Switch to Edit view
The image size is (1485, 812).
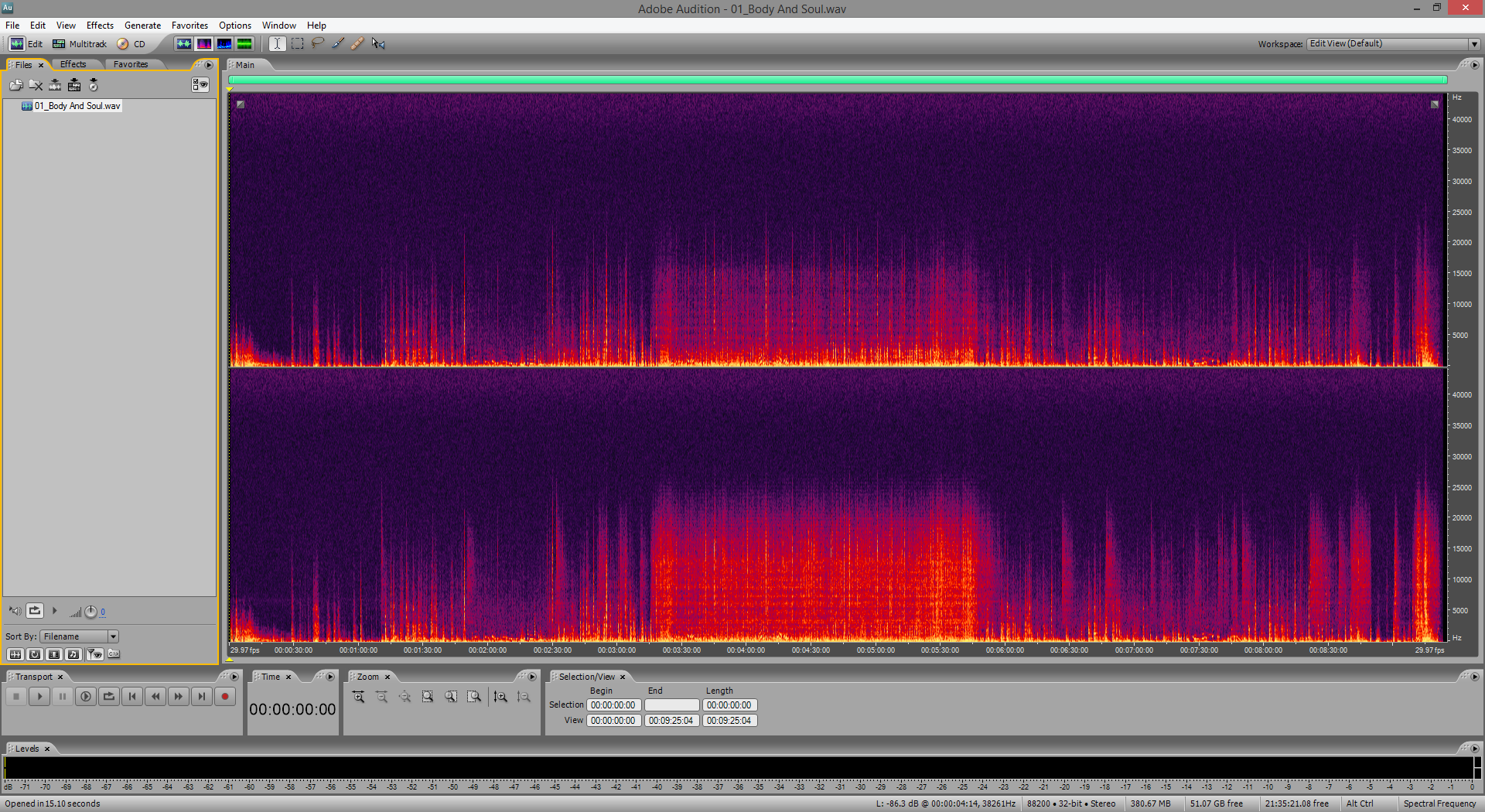tap(26, 44)
